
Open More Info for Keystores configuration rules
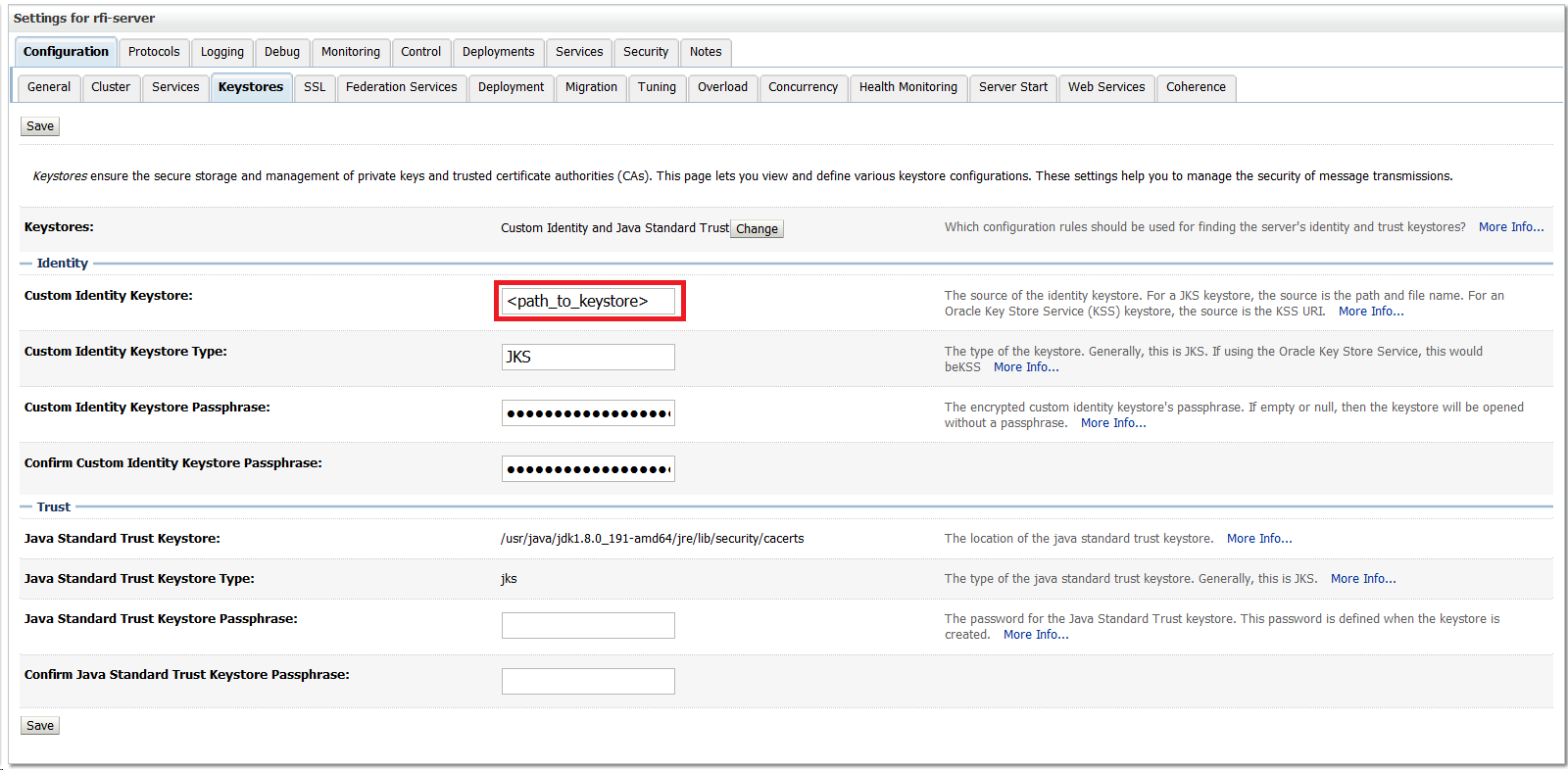coord(1511,227)
